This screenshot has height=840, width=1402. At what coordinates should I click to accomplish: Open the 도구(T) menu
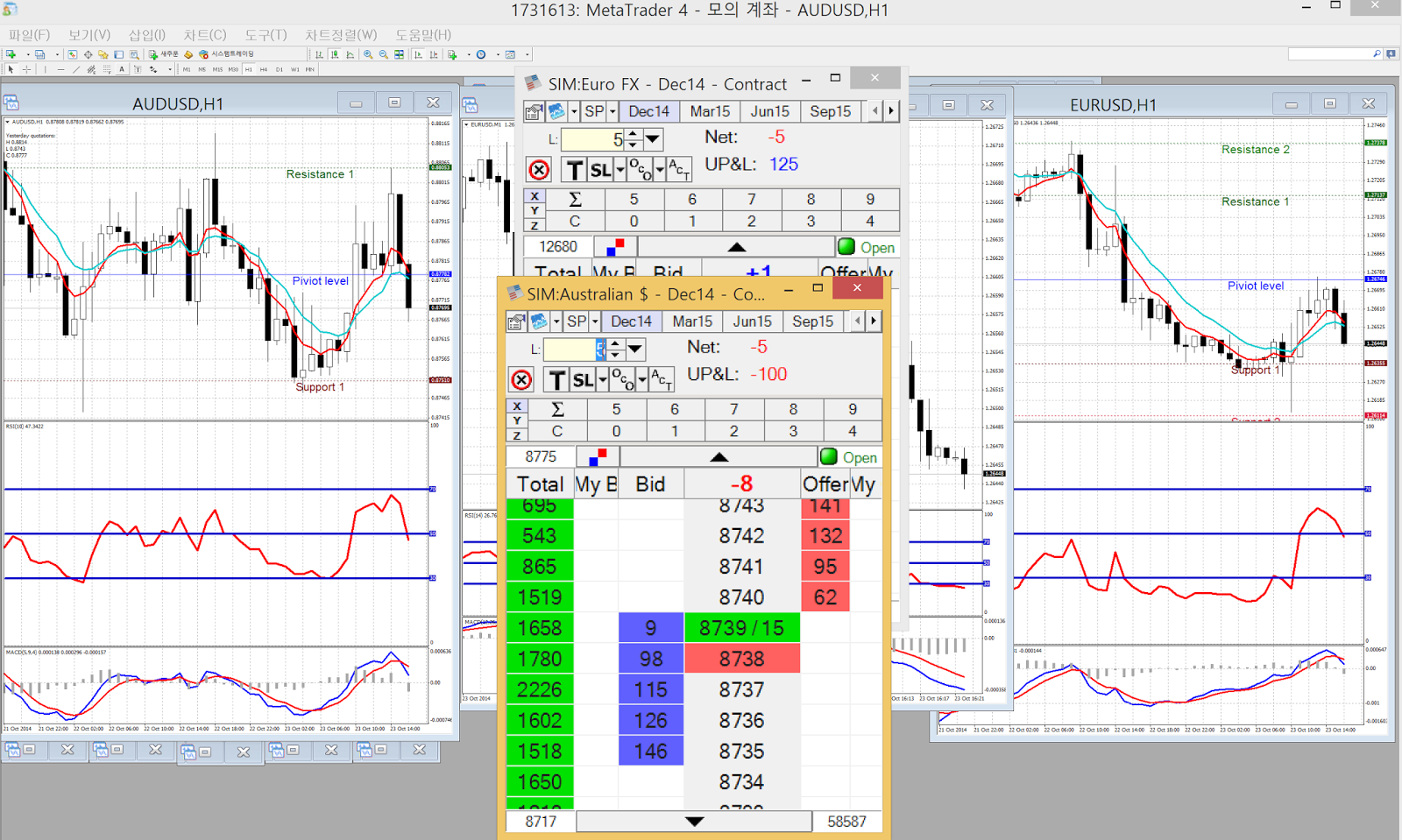coord(266,35)
